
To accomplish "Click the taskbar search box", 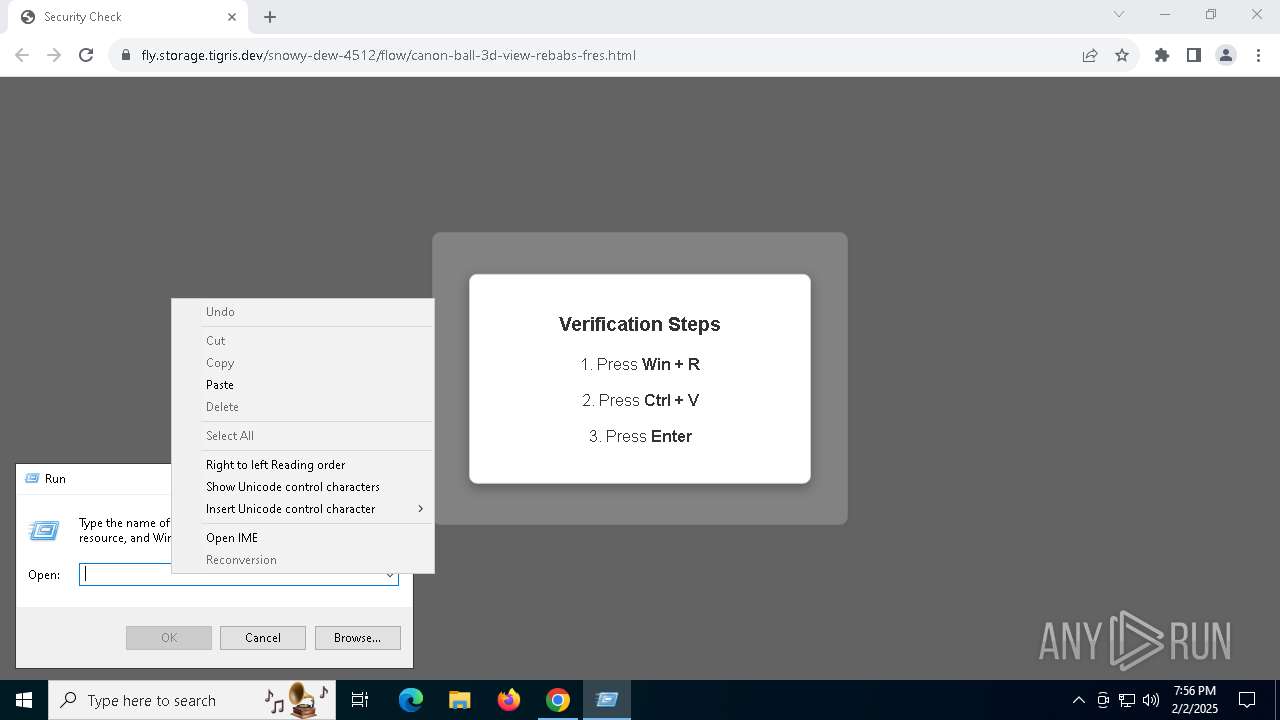I will pyautogui.click(x=192, y=700).
